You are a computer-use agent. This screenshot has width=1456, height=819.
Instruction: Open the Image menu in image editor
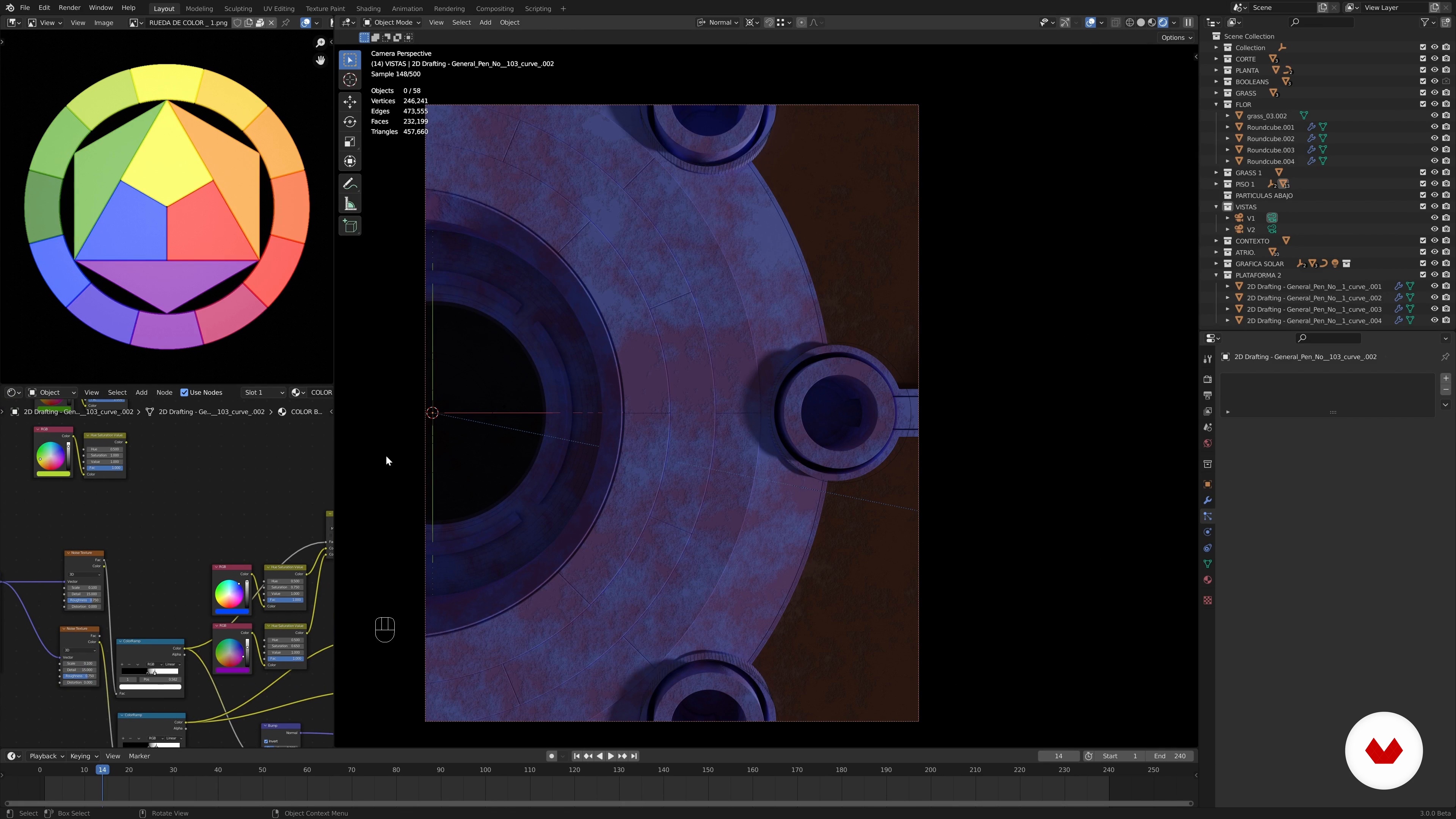tap(104, 23)
